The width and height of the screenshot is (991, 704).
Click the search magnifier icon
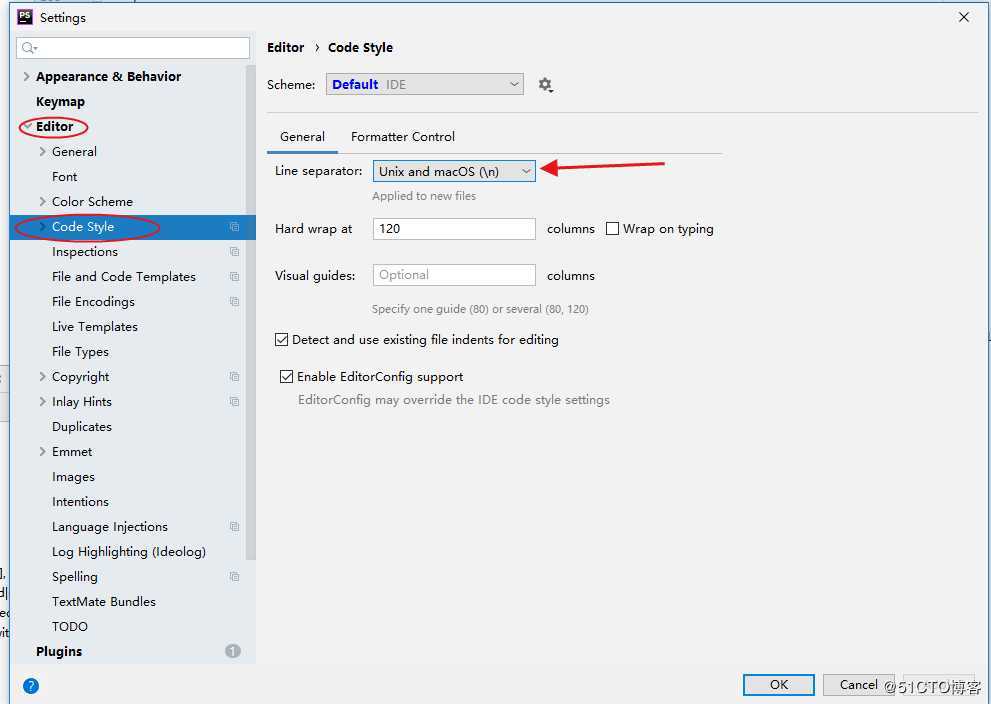coord(29,48)
